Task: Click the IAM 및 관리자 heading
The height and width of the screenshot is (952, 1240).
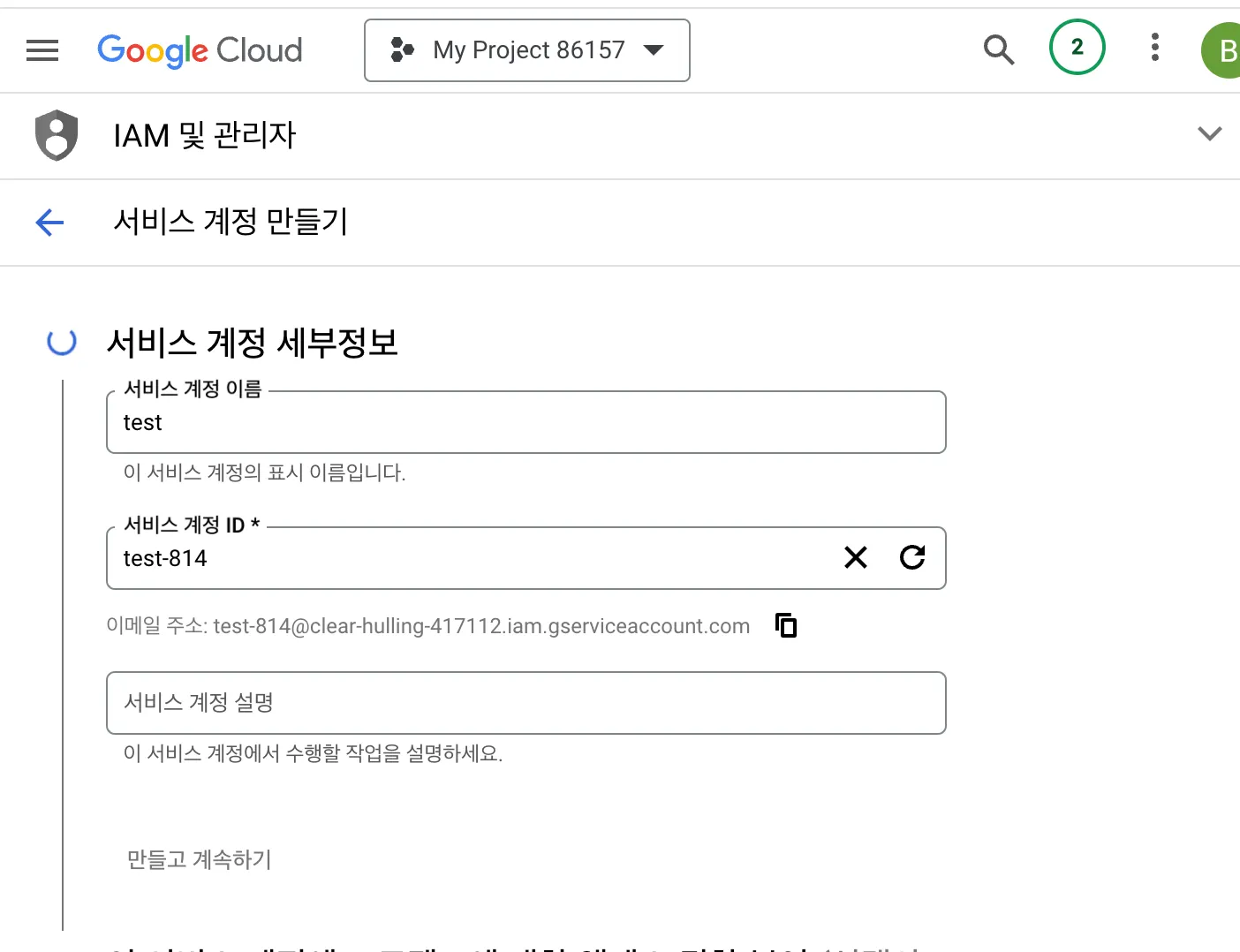Action: coord(204,135)
